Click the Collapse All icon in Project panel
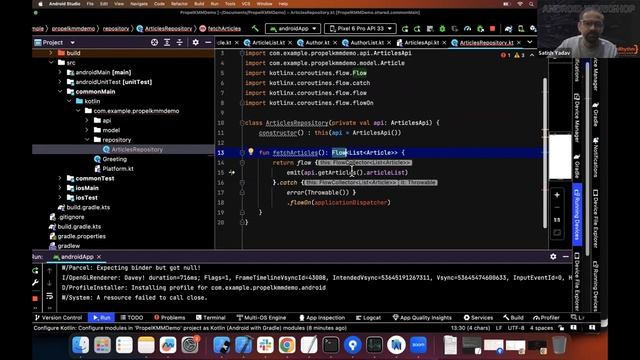This screenshot has height=360, width=640. 180,42
